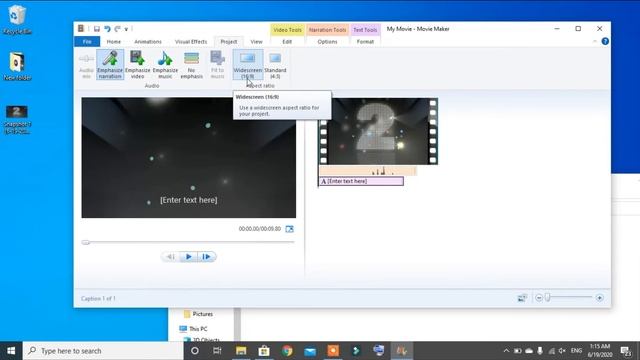Image resolution: width=640 pixels, height=360 pixels.
Task: Click the Movie Maker app icon in title bar
Action: pyautogui.click(x=80, y=29)
